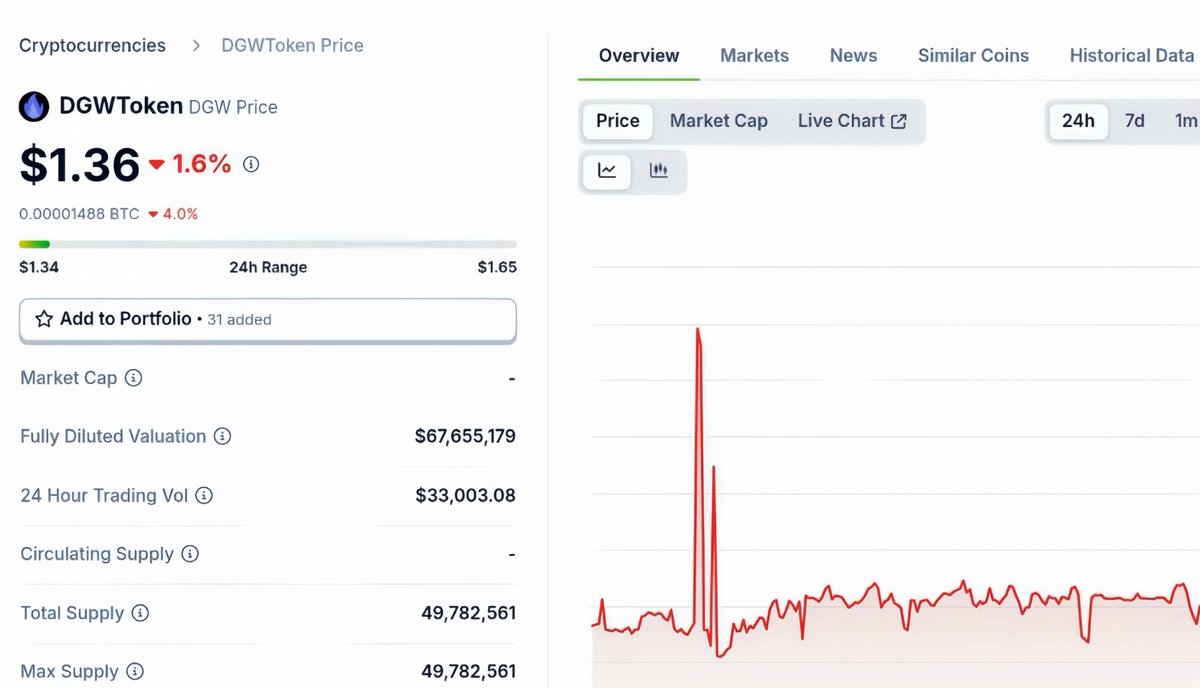The image size is (1200, 688).
Task: Select the 1m timeframe option
Action: pos(1186,120)
